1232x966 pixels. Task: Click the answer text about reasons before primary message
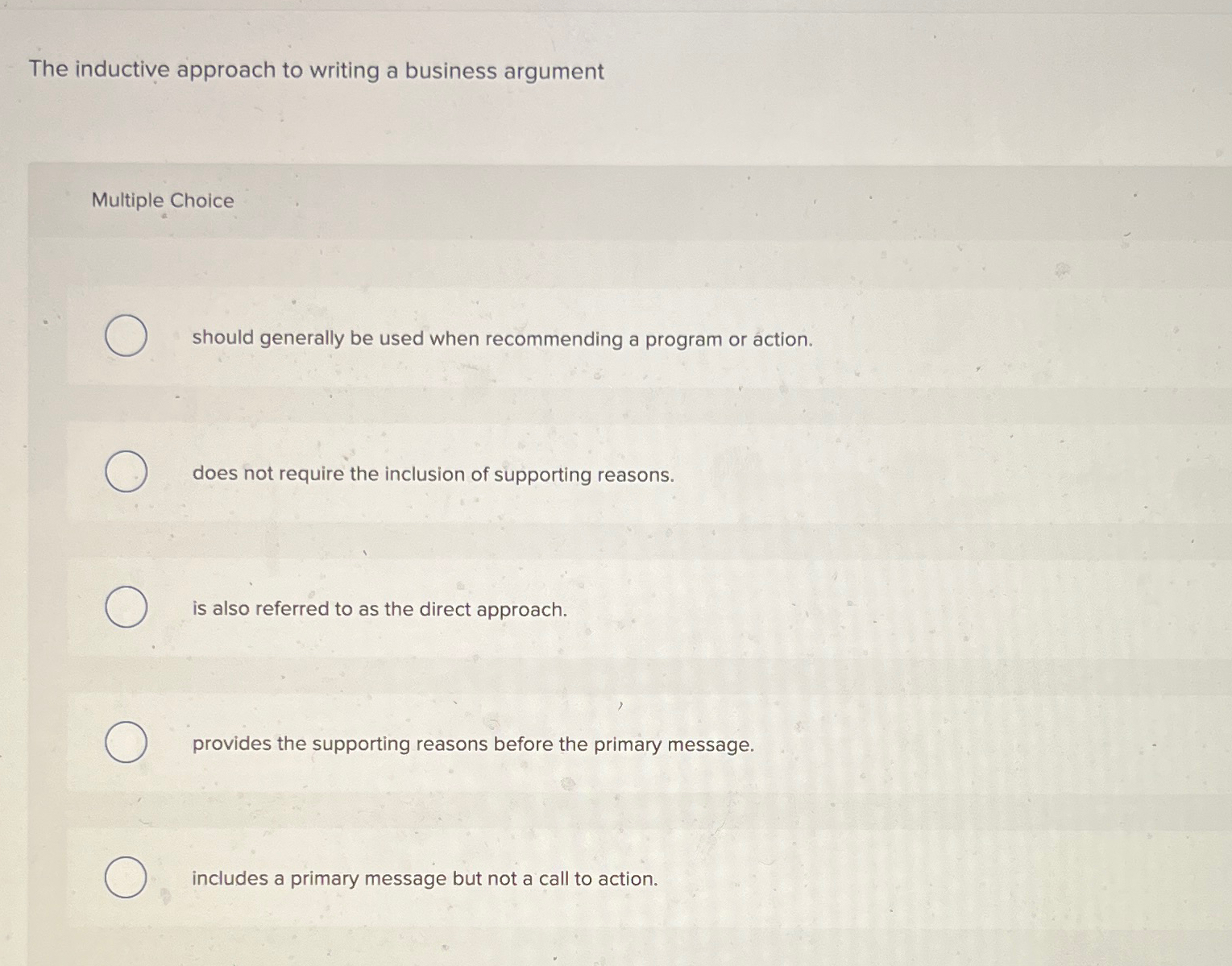[473, 744]
